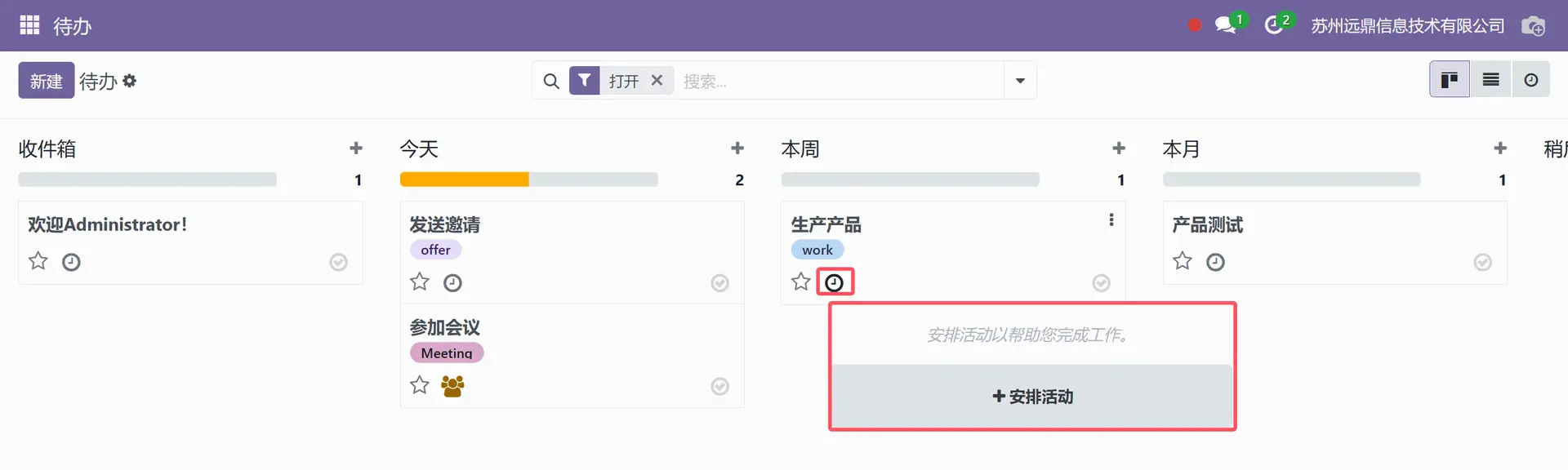1568x470 pixels.
Task: Open the activity clock on 产品测试 card
Action: point(1215,262)
